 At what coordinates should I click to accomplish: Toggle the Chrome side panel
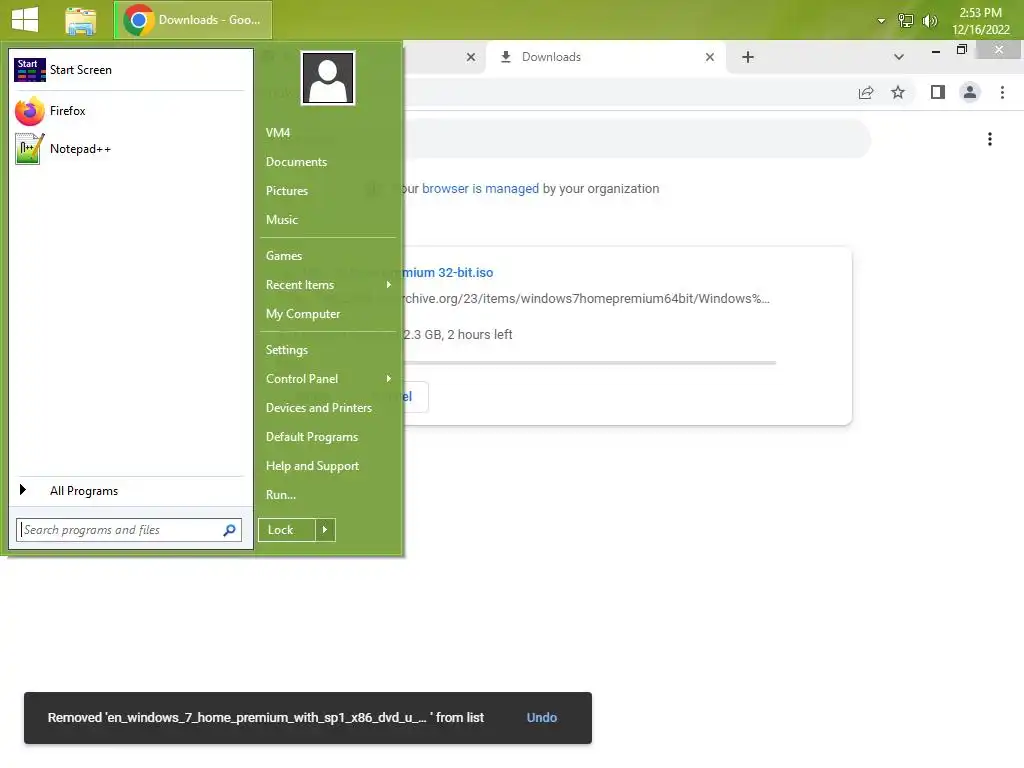click(x=938, y=93)
